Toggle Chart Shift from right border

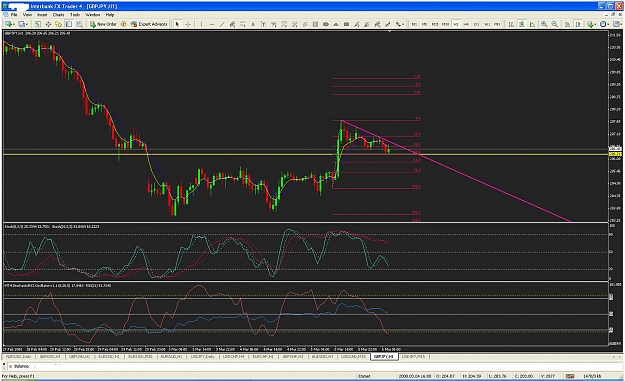pos(578,24)
